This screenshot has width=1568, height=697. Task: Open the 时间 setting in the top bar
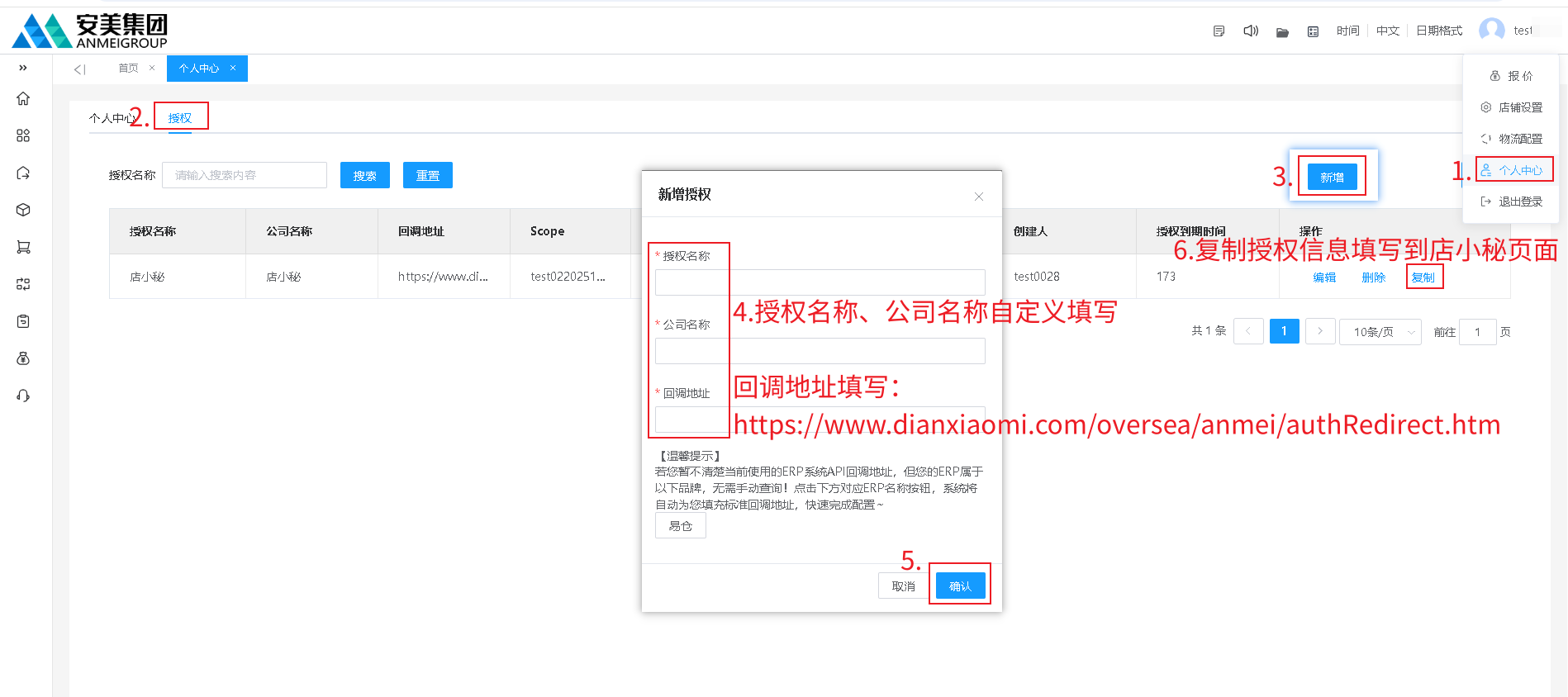[1347, 31]
